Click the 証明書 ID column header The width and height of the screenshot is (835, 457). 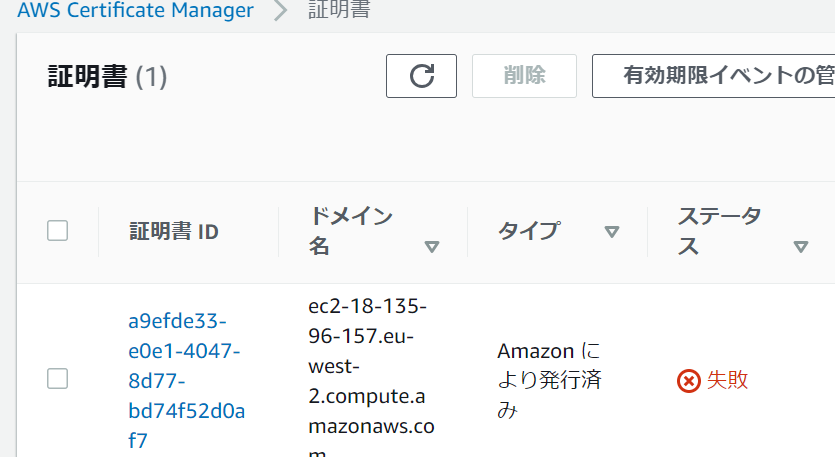coord(174,232)
